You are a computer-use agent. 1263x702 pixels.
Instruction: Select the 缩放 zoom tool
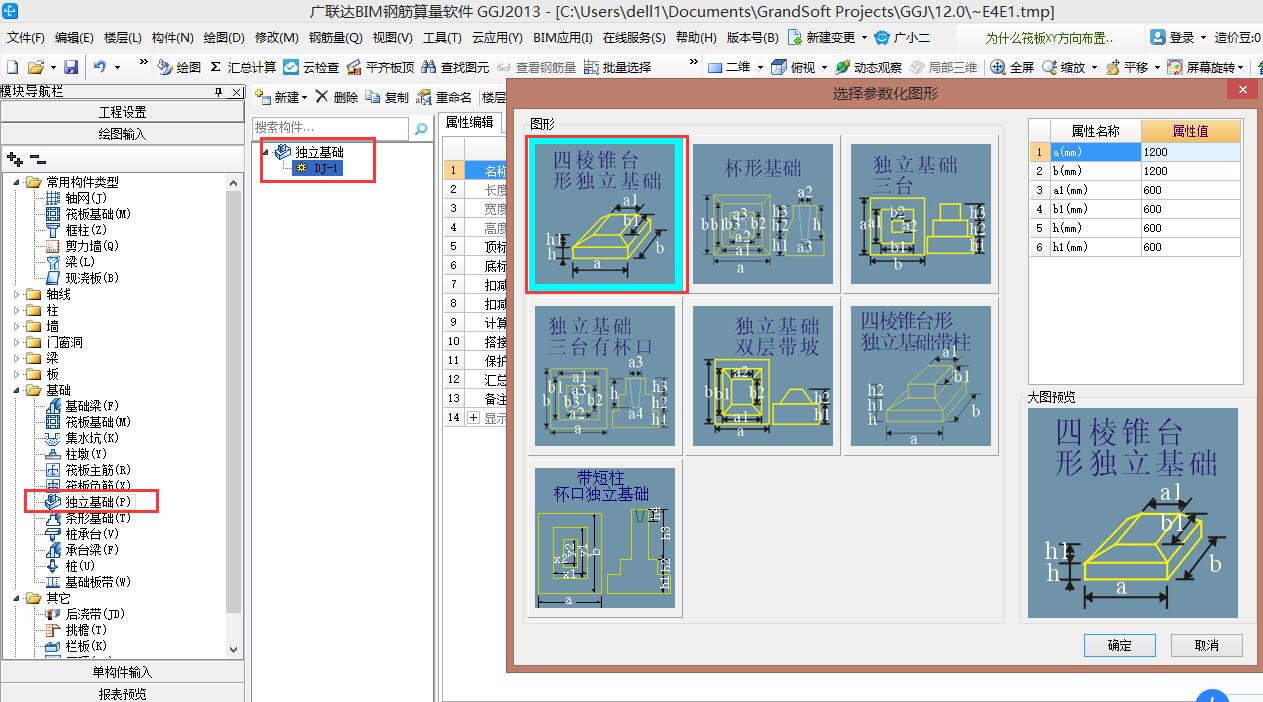point(1063,67)
